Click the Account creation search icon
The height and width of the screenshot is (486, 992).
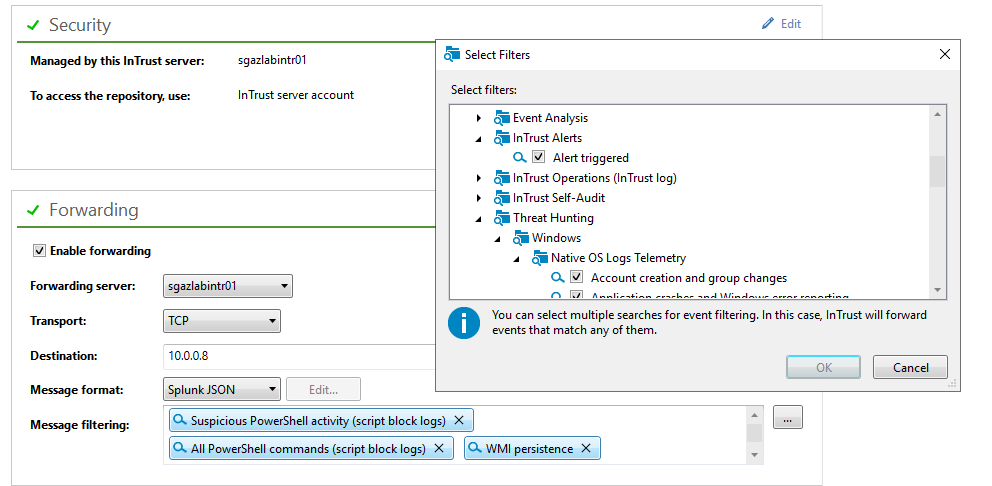point(557,278)
